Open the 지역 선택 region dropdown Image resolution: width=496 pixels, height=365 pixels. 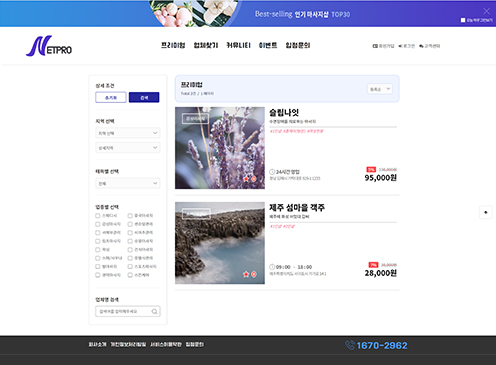click(128, 133)
